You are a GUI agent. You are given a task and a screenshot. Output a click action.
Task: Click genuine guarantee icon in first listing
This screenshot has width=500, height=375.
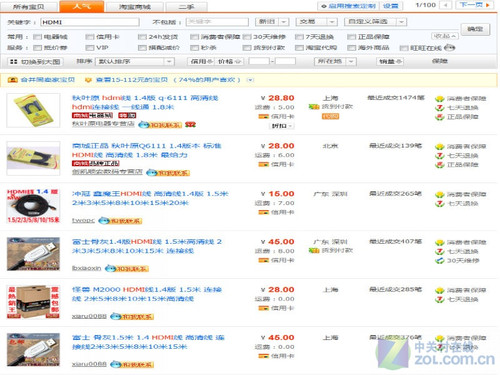tap(440, 117)
